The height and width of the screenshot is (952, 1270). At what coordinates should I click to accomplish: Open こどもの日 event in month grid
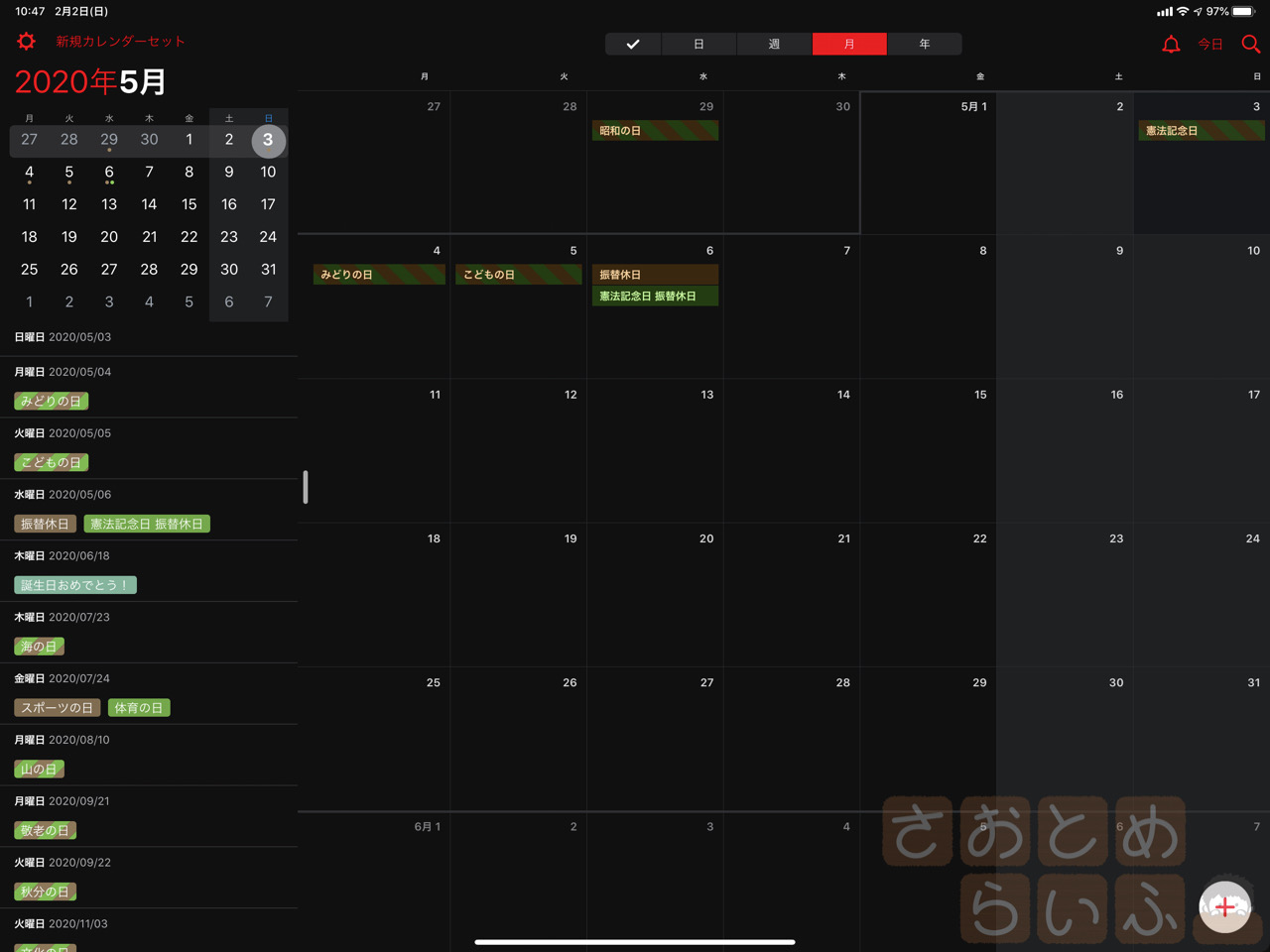tap(518, 274)
